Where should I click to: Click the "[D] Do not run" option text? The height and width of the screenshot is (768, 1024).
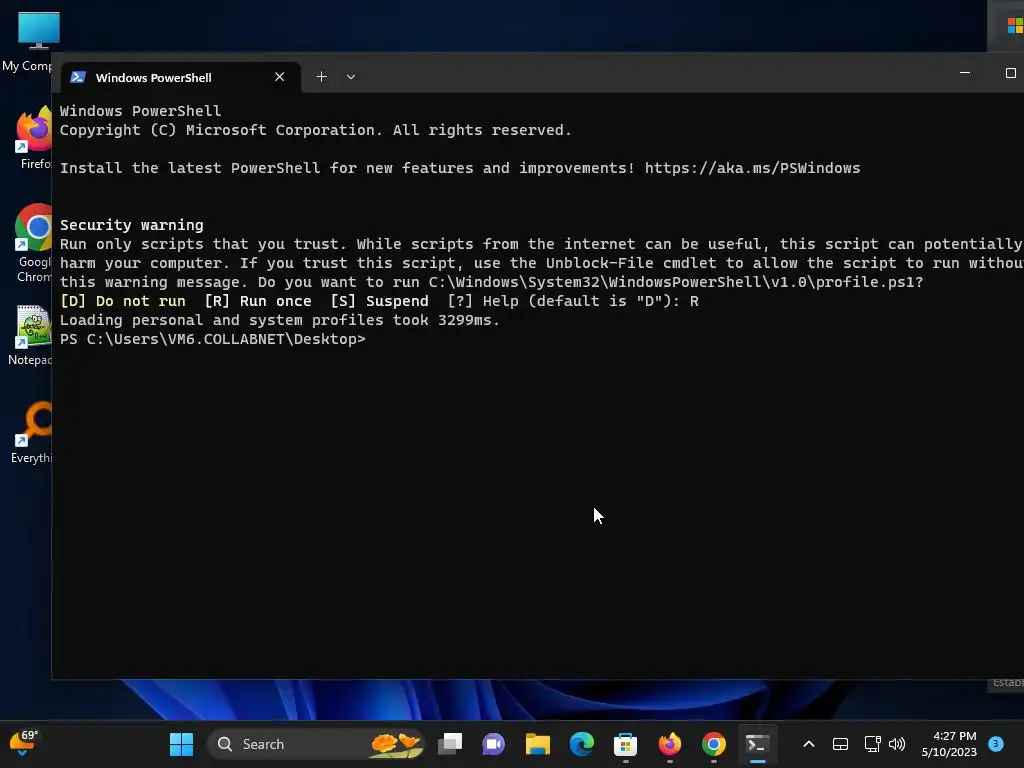[x=123, y=301]
